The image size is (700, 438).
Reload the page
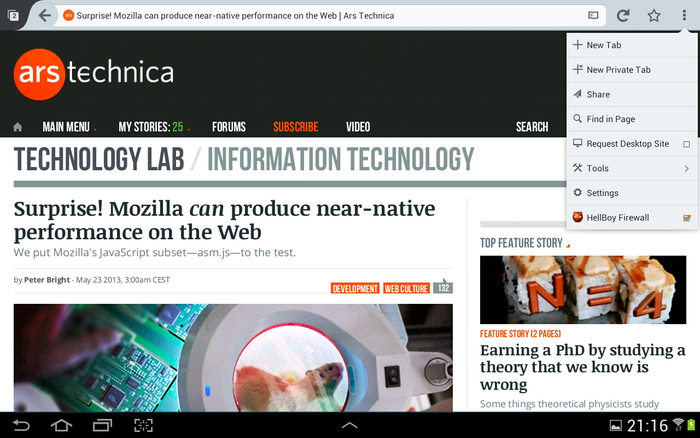623,16
